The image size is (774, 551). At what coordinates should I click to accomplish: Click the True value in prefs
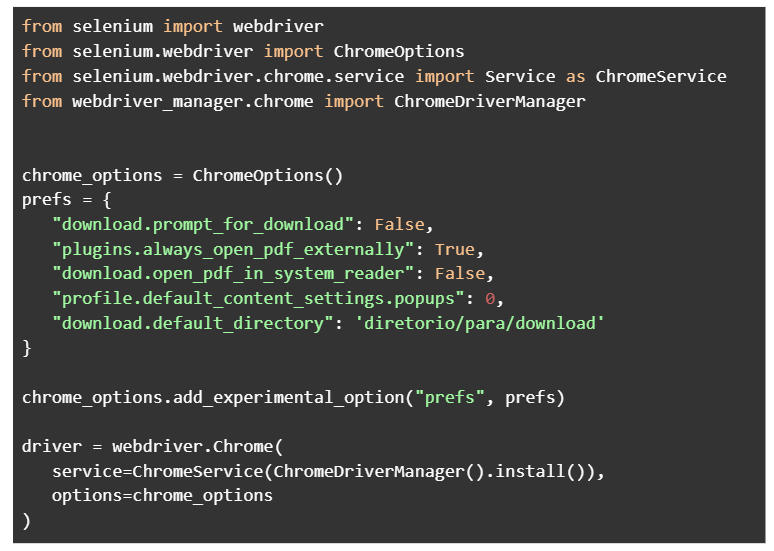[x=455, y=249]
